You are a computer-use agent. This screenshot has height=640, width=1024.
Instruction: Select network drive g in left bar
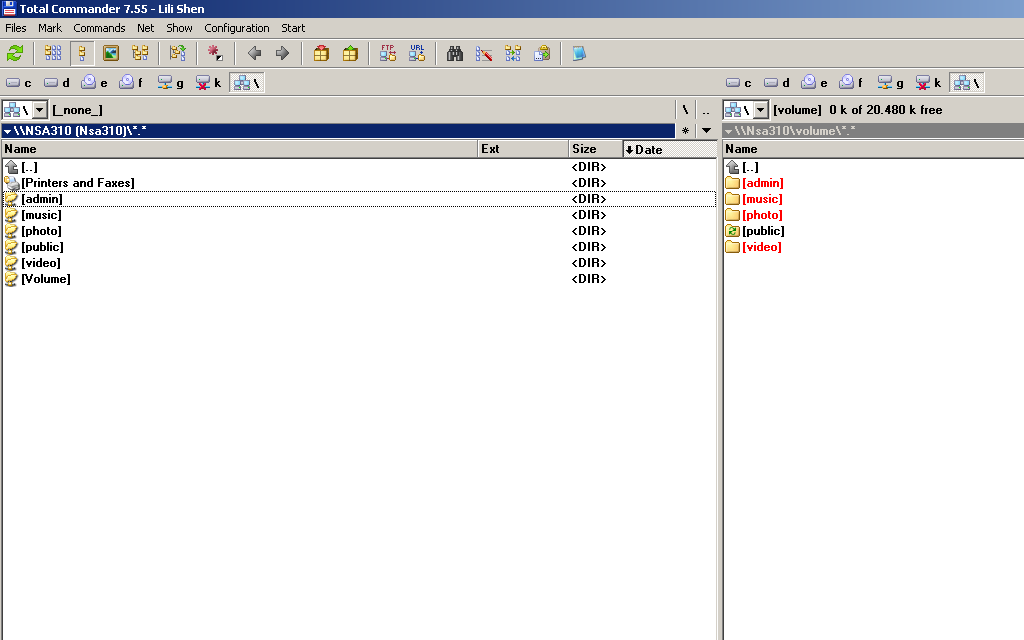coord(170,83)
